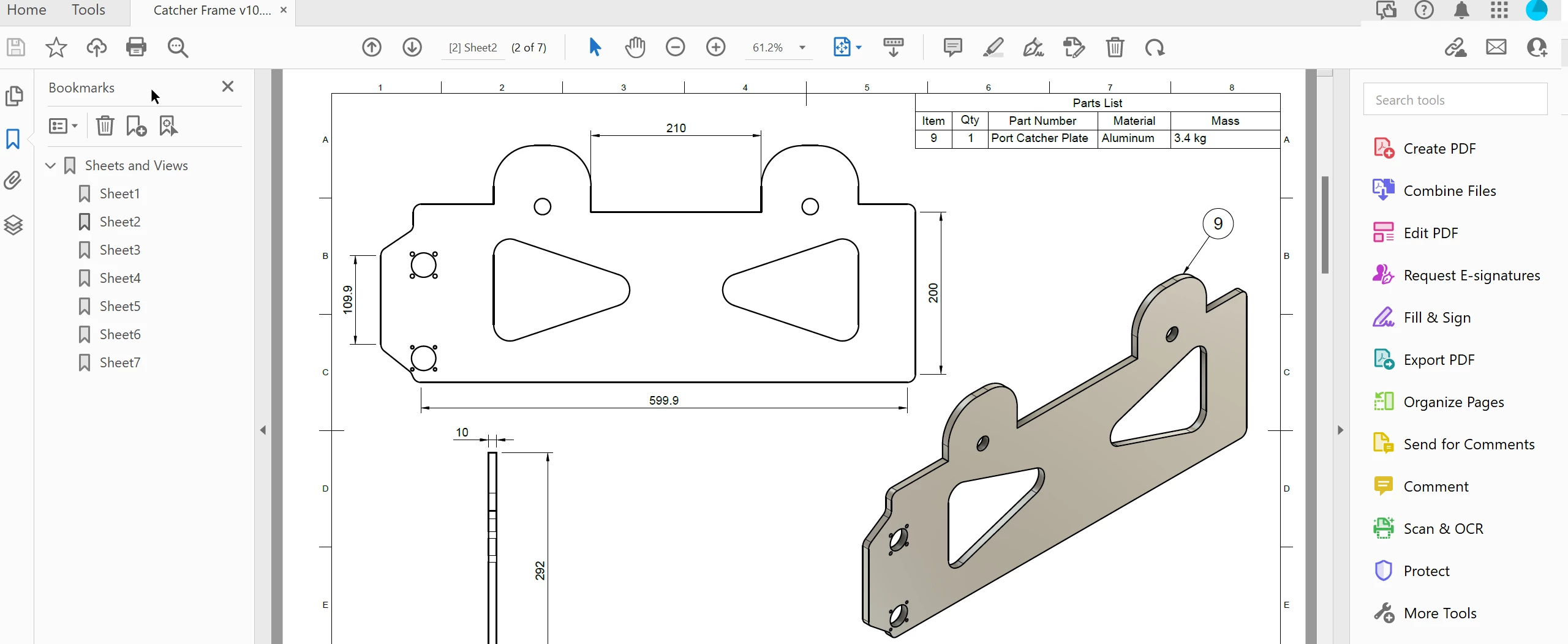Zoom out with the minus button
Viewport: 1568px width, 644px height.
676,47
